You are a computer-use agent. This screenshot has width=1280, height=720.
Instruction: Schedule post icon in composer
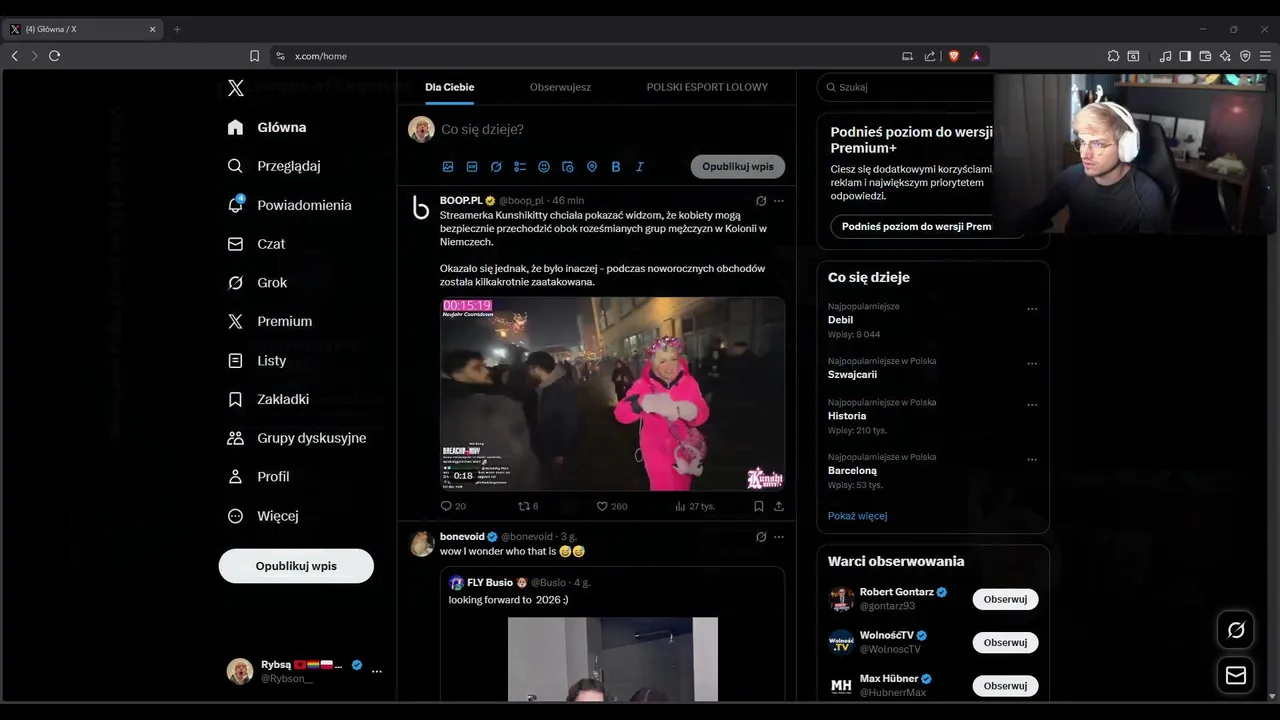point(568,167)
